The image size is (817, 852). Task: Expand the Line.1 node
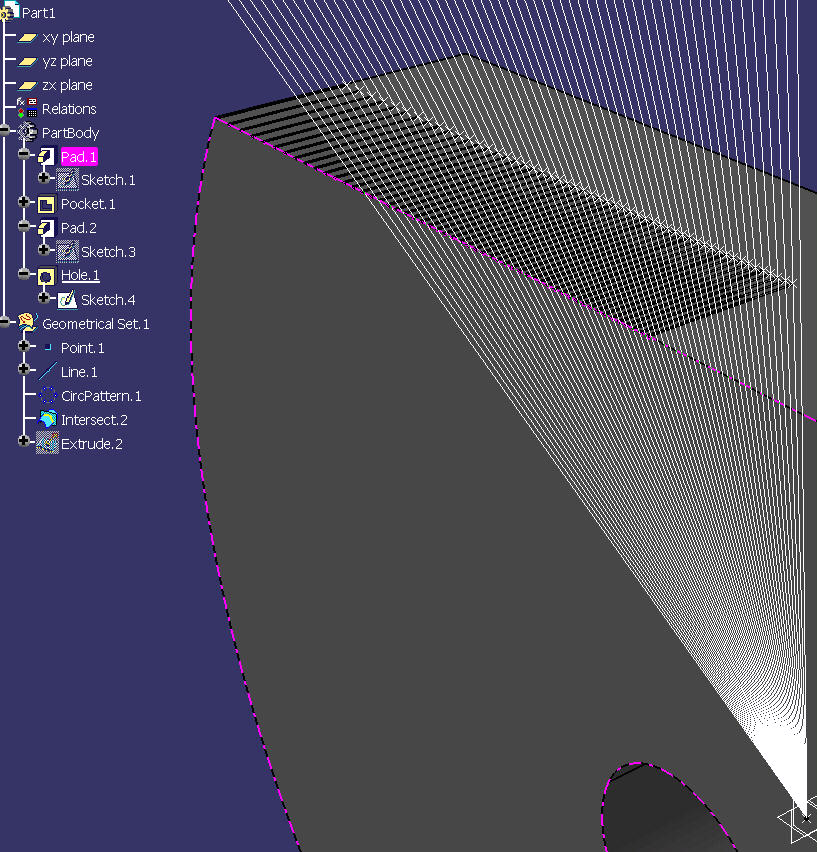click(x=23, y=369)
